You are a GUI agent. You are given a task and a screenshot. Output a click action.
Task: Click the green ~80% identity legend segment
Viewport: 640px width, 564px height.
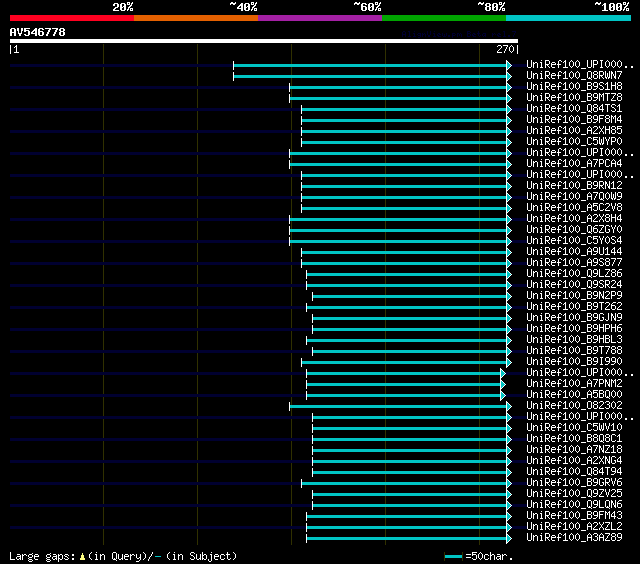pos(444,18)
